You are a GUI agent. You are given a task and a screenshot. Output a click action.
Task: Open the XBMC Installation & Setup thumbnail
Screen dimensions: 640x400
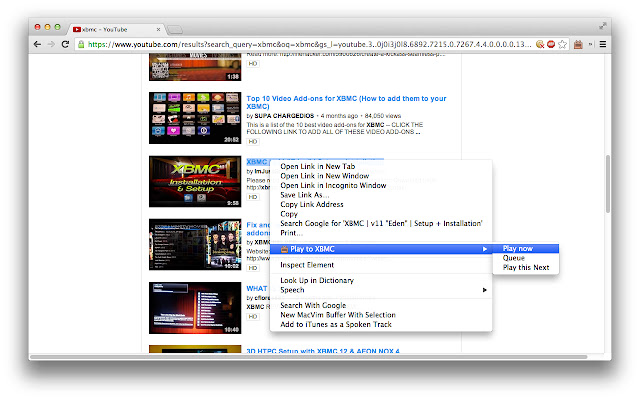195,182
